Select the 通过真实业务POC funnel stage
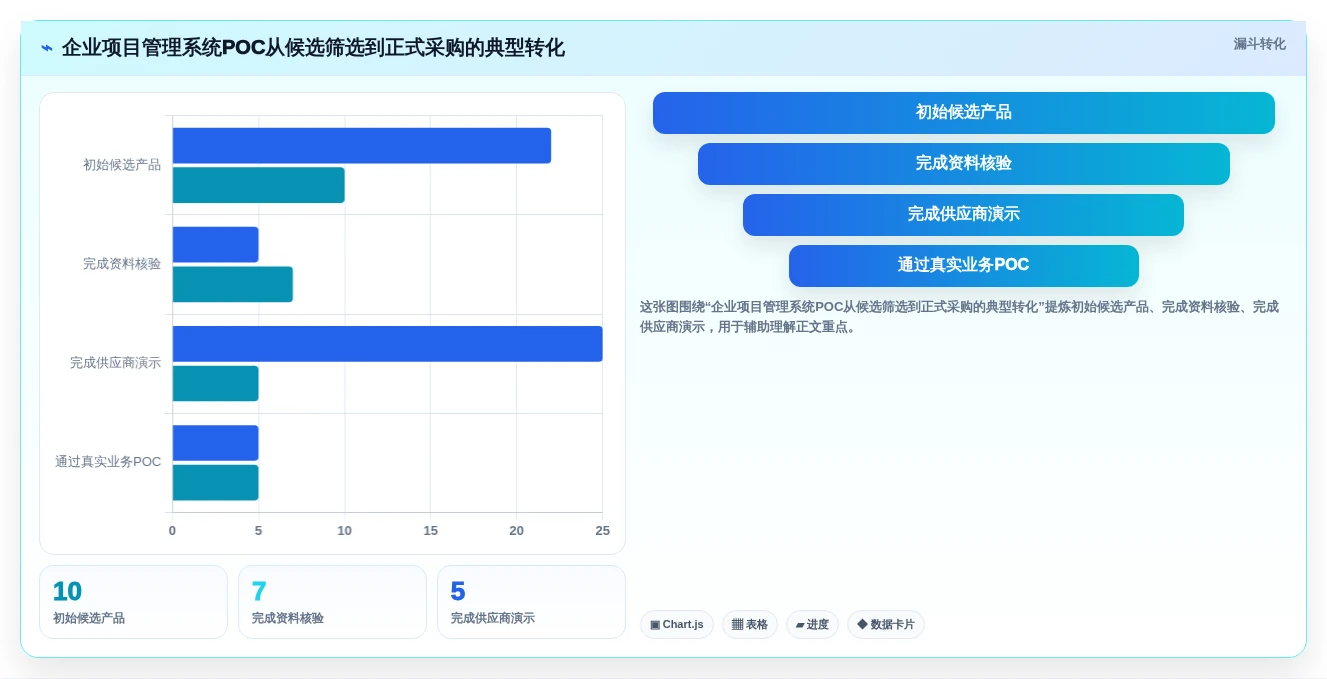Viewport: 1327px width, 679px height. [x=963, y=266]
